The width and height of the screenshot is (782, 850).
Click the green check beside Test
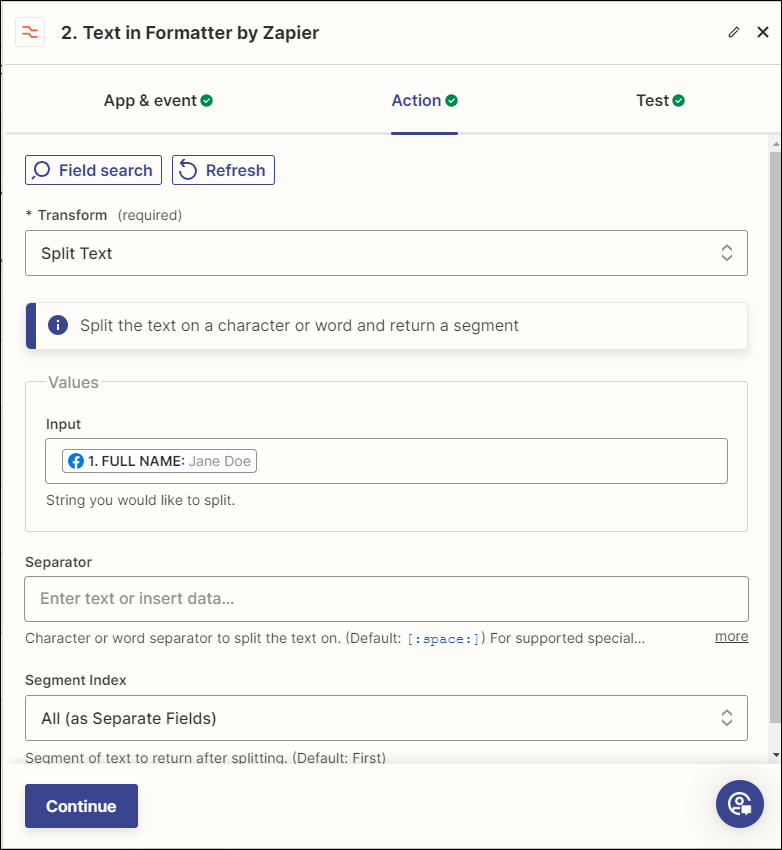(678, 100)
